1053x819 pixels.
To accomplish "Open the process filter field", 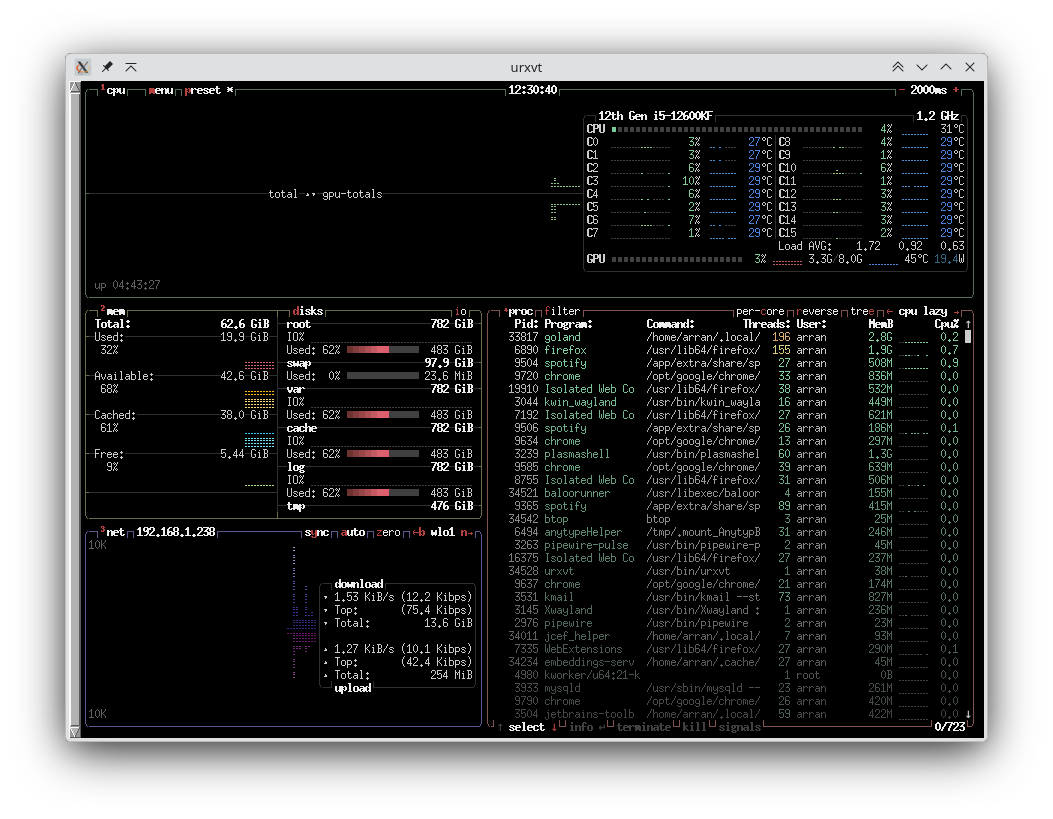I will coord(561,311).
